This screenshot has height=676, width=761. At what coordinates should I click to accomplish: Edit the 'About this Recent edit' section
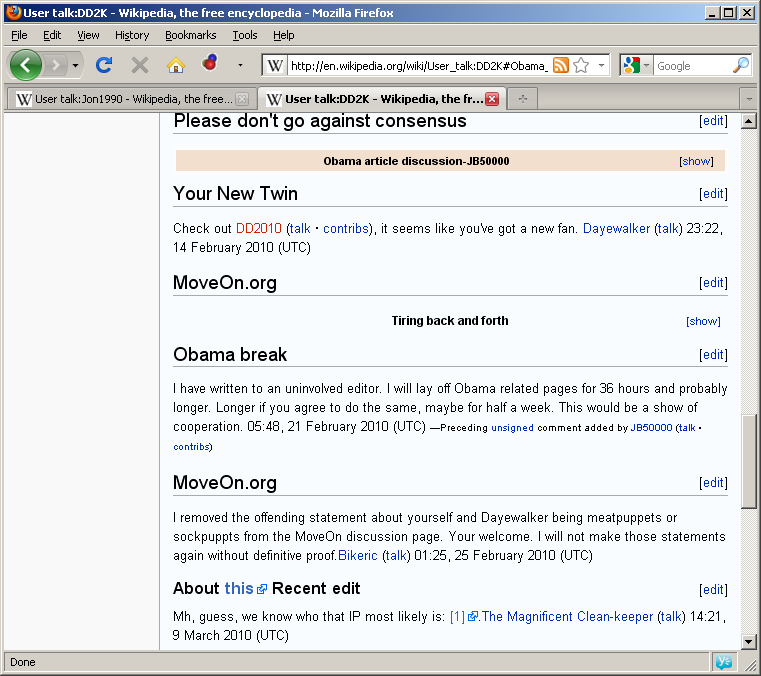coord(713,590)
